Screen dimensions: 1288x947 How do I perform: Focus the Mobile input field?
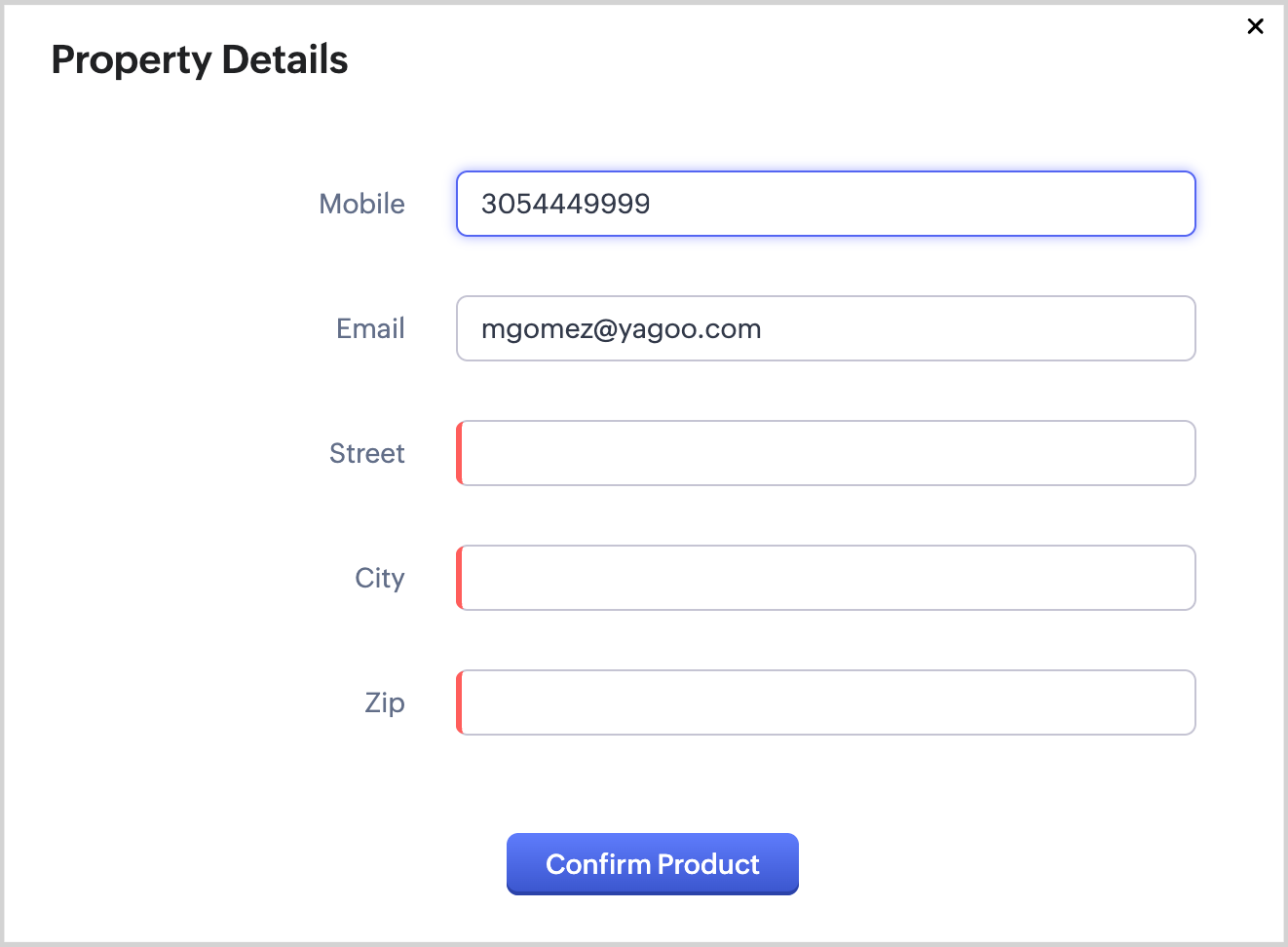click(x=877, y=204)
